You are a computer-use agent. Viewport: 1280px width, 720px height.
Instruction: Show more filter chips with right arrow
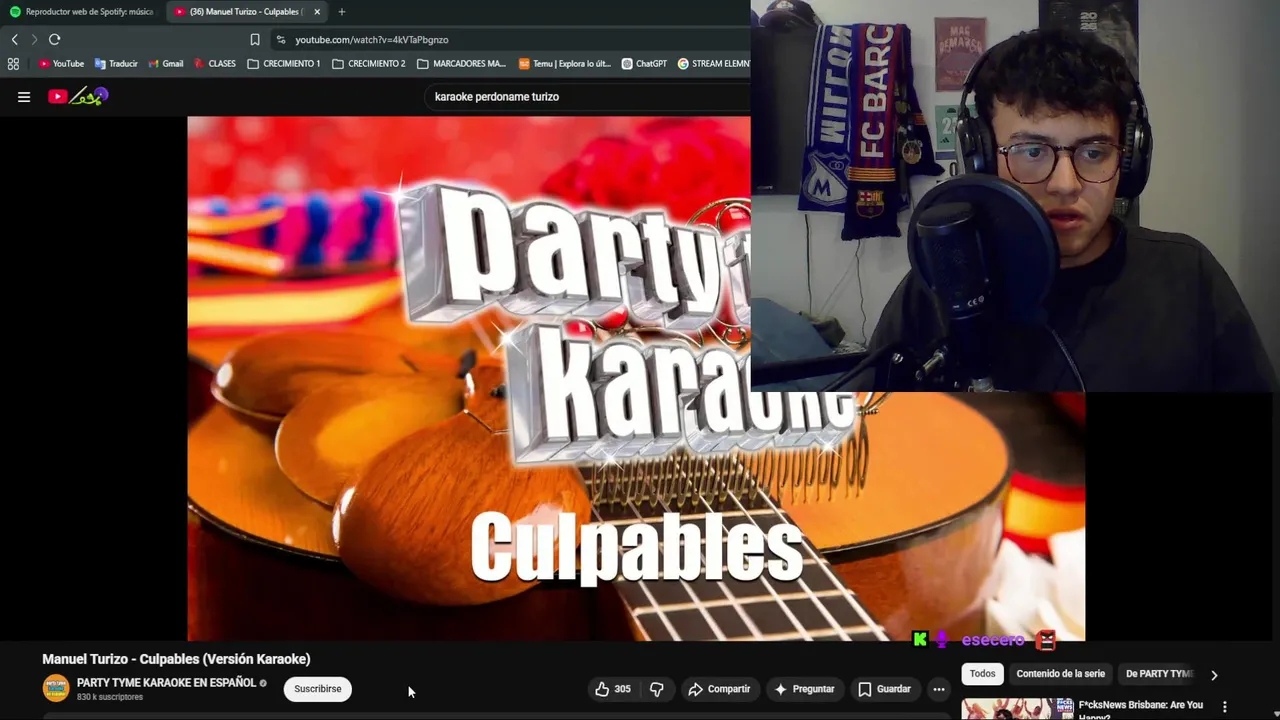point(1214,675)
